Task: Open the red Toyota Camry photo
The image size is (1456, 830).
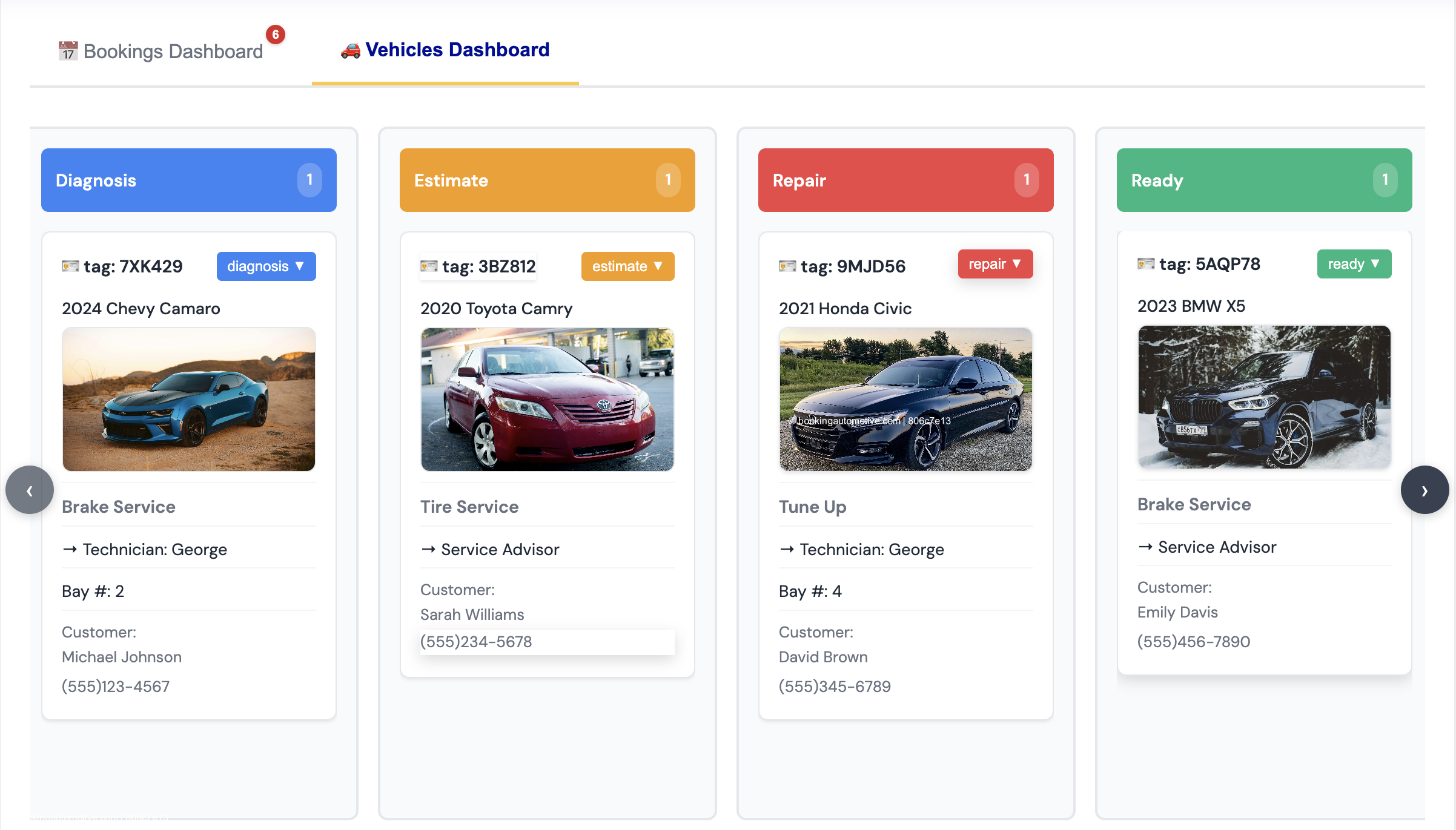Action: coord(548,400)
